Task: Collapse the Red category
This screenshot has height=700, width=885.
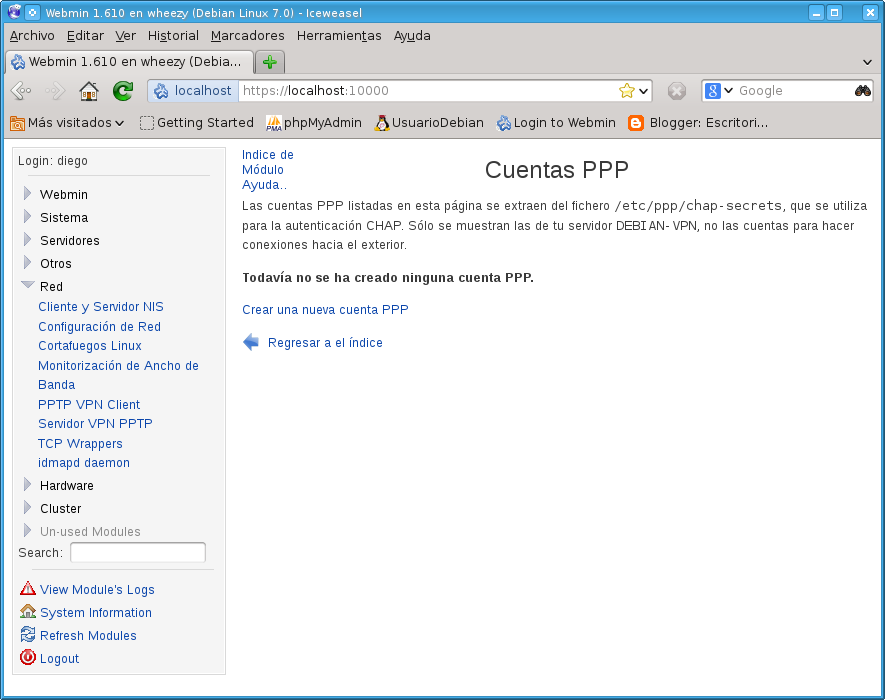Action: [x=28, y=285]
